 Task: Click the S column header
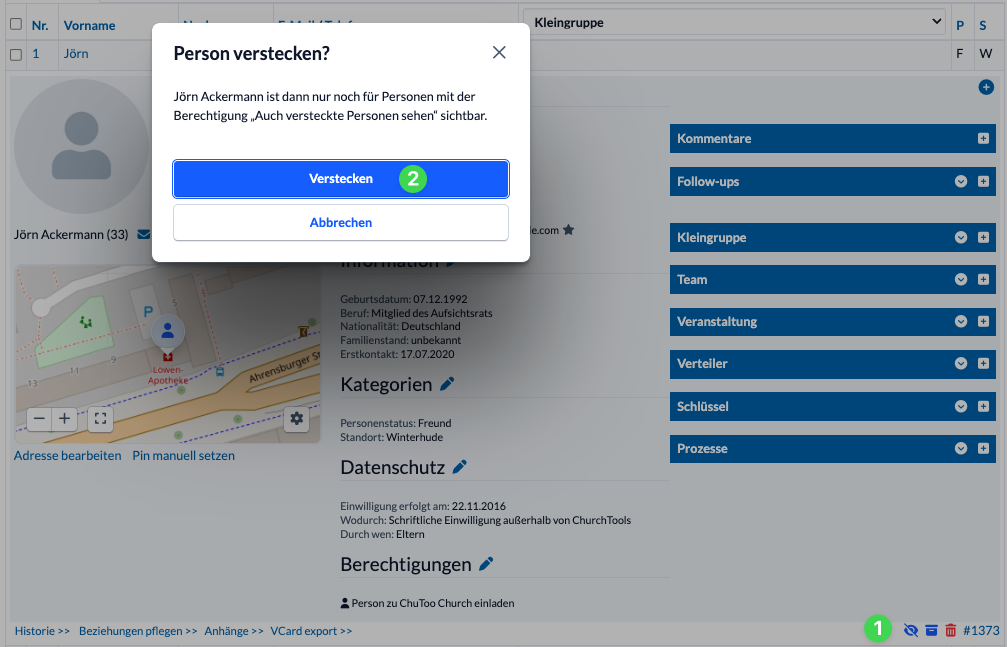pyautogui.click(x=983, y=26)
